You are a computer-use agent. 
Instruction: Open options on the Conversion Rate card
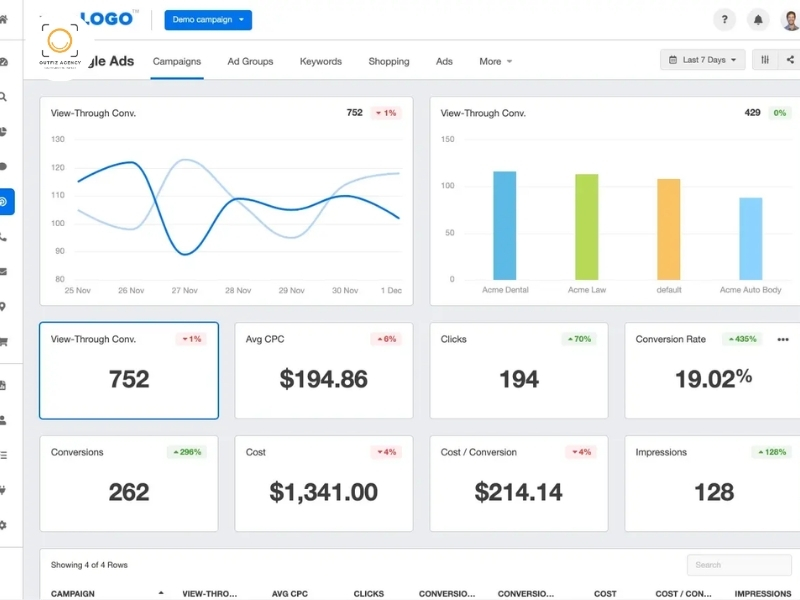pyautogui.click(x=783, y=339)
